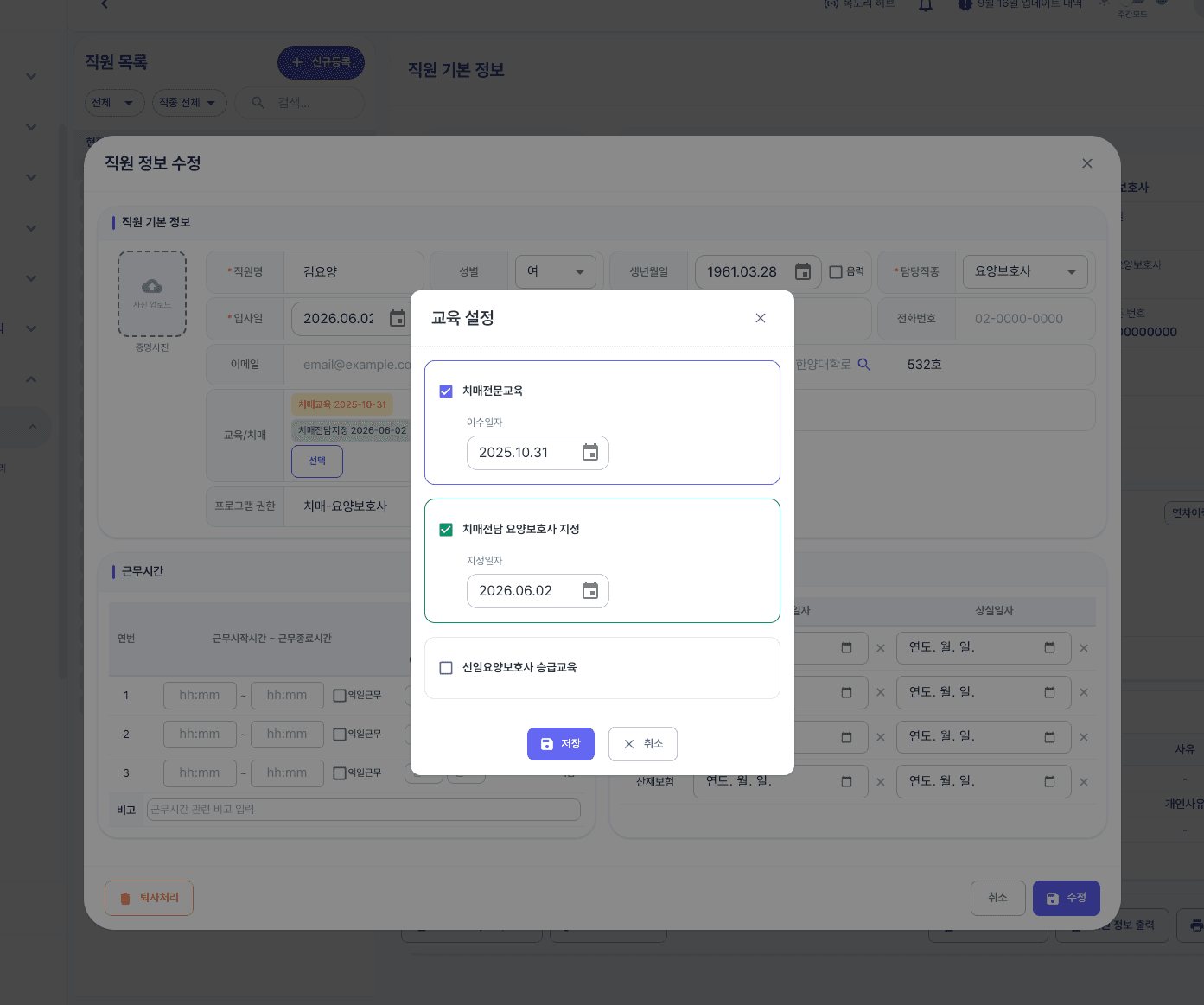Click the address search magnifier icon

[x=863, y=365]
